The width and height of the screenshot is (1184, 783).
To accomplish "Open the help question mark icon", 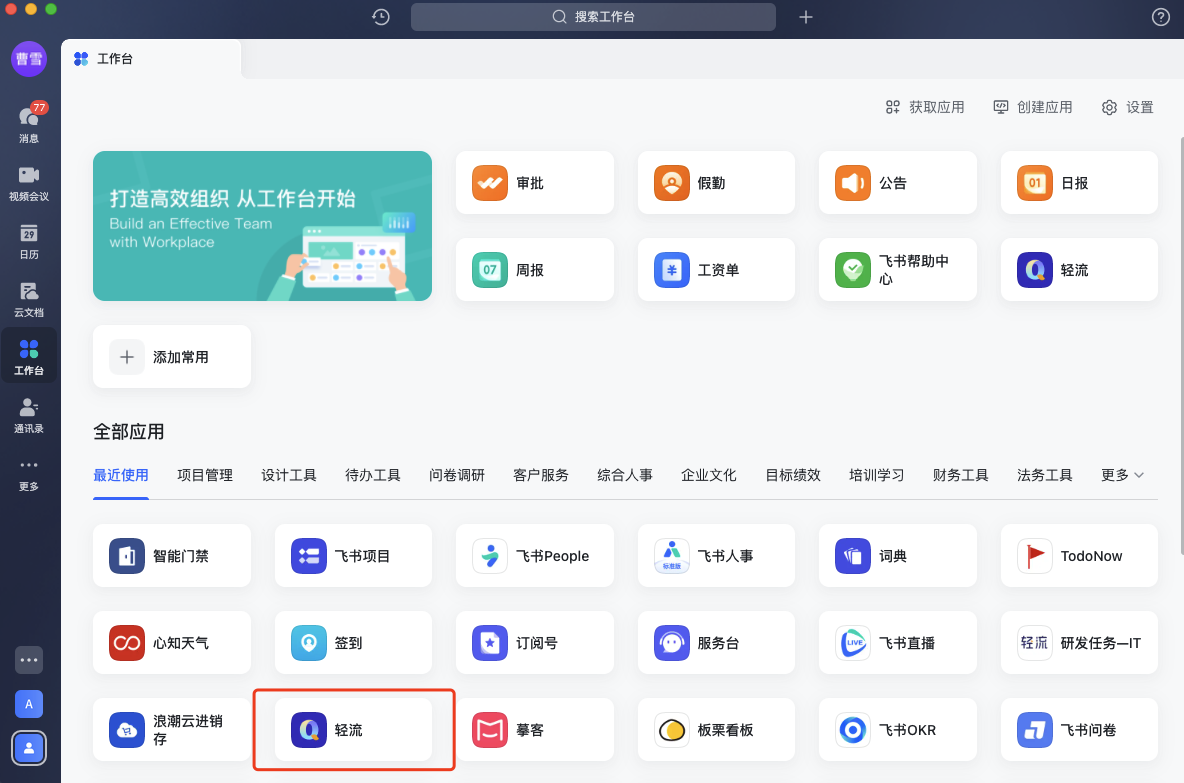I will click(x=1161, y=17).
